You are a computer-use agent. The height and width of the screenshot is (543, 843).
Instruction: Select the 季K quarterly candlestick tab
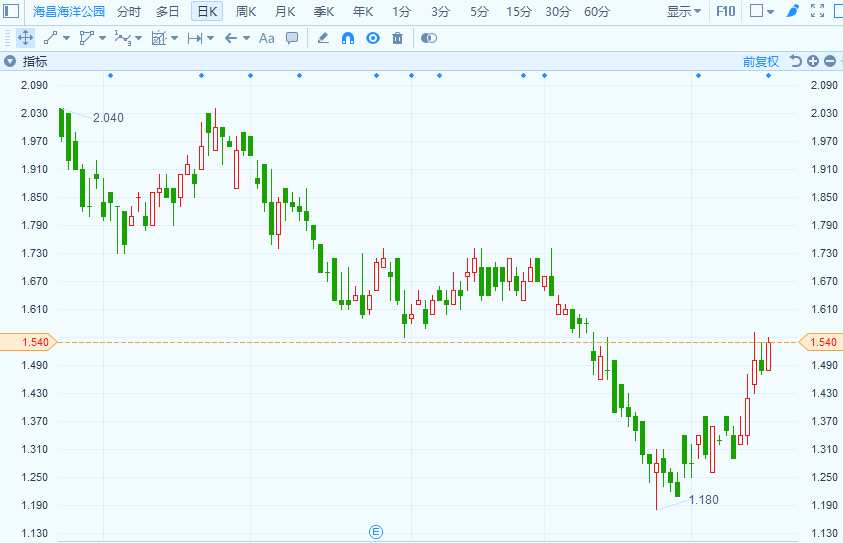pyautogui.click(x=324, y=11)
